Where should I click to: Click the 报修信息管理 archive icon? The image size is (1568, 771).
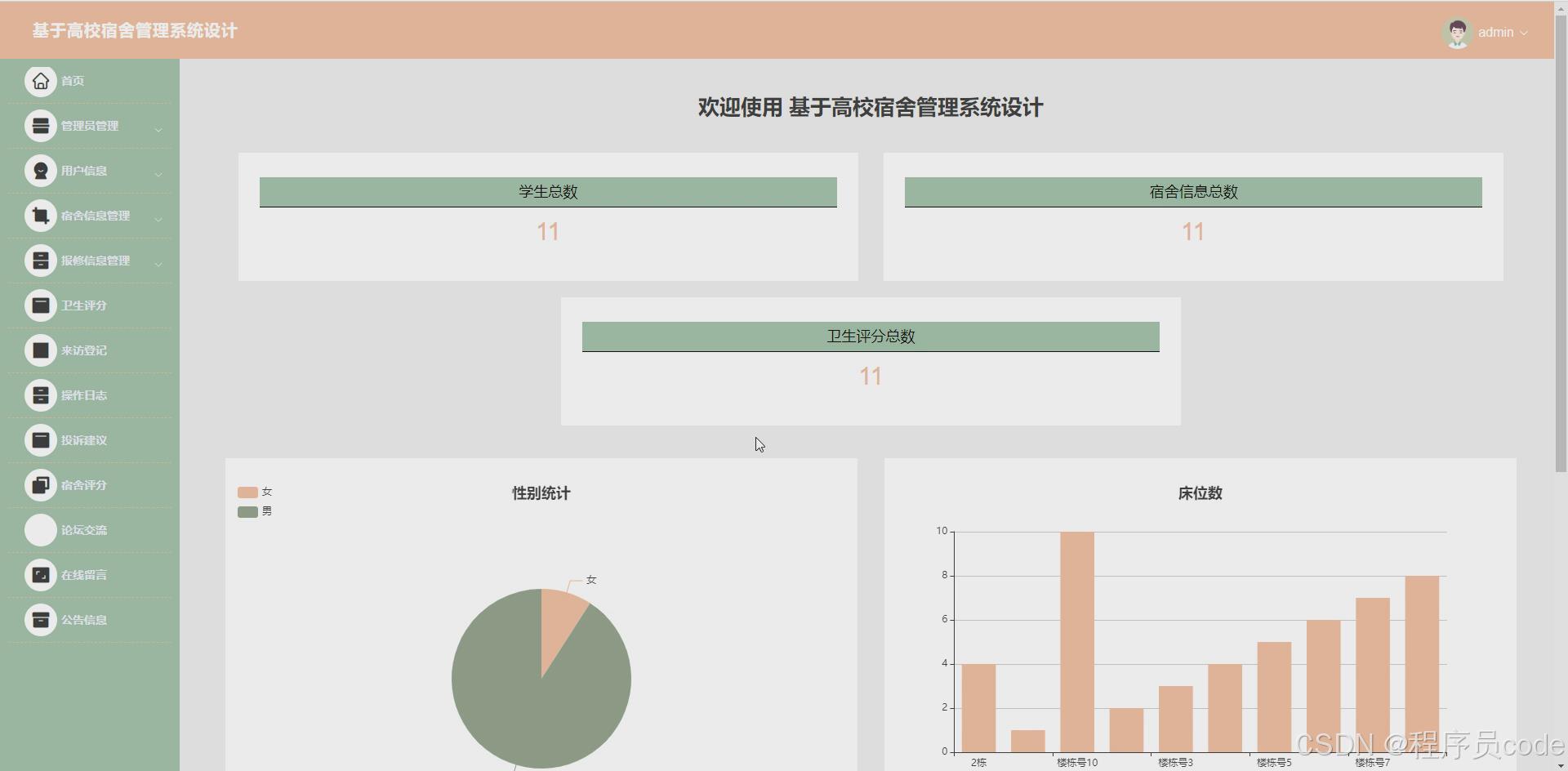41,261
